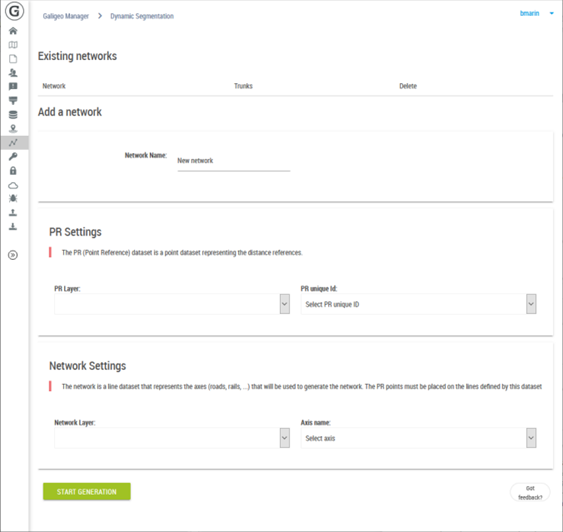The width and height of the screenshot is (563, 532).
Task: Click the Network Name input field
Action: coord(234,161)
